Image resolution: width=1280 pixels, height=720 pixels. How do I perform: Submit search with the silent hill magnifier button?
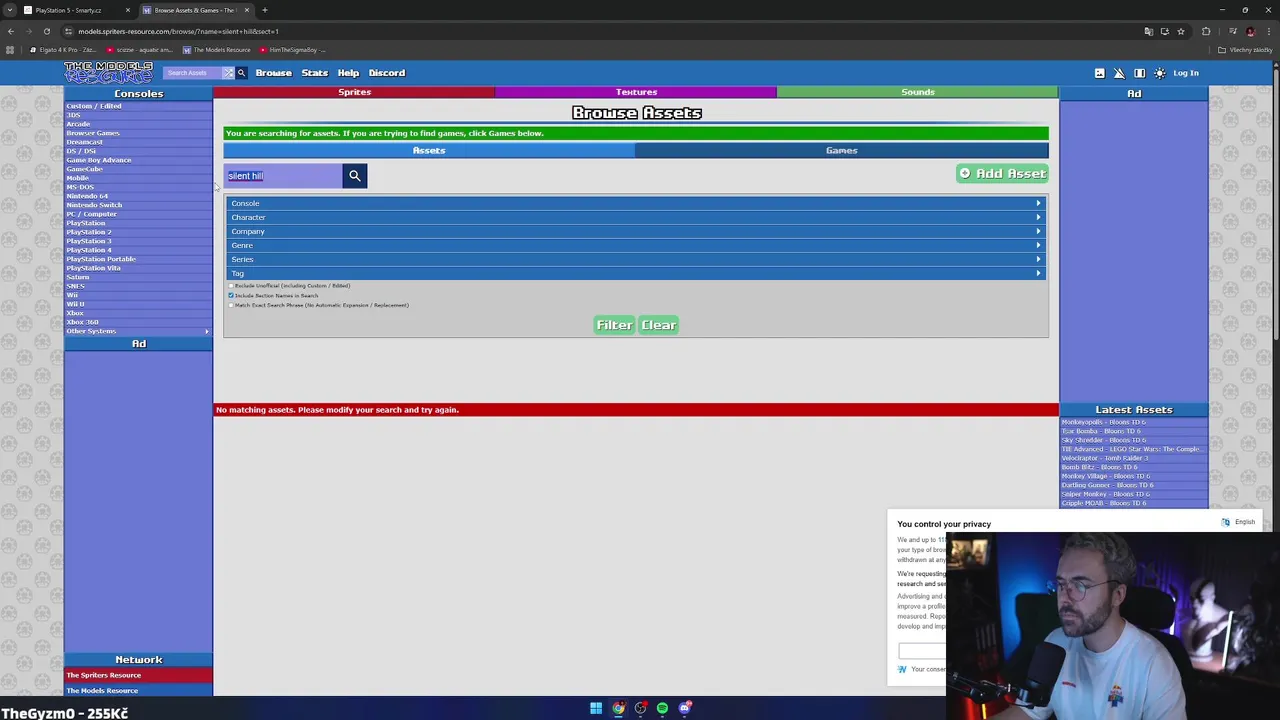(x=354, y=176)
